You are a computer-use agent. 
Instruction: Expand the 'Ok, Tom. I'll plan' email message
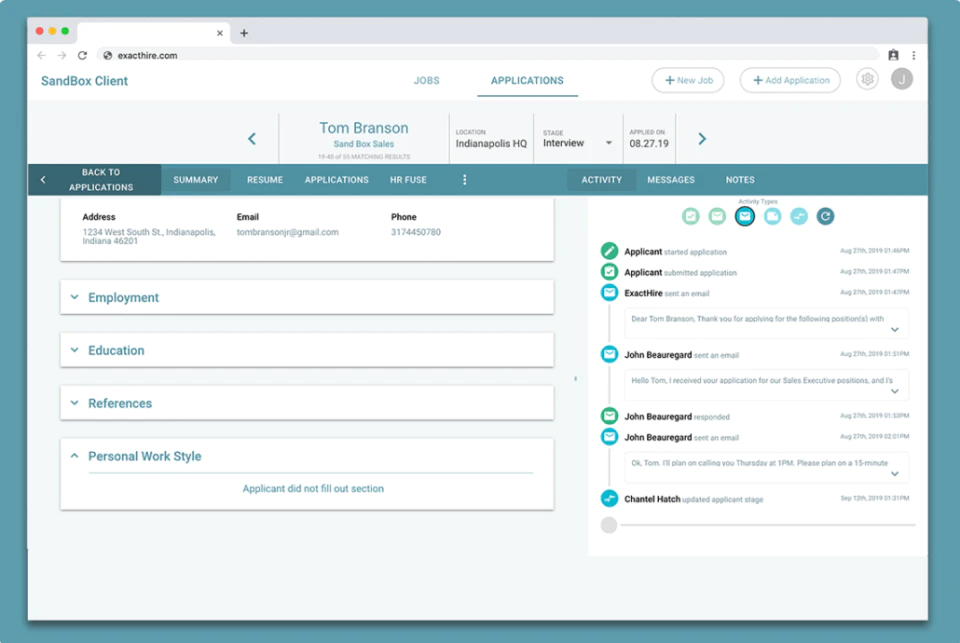(x=894, y=473)
